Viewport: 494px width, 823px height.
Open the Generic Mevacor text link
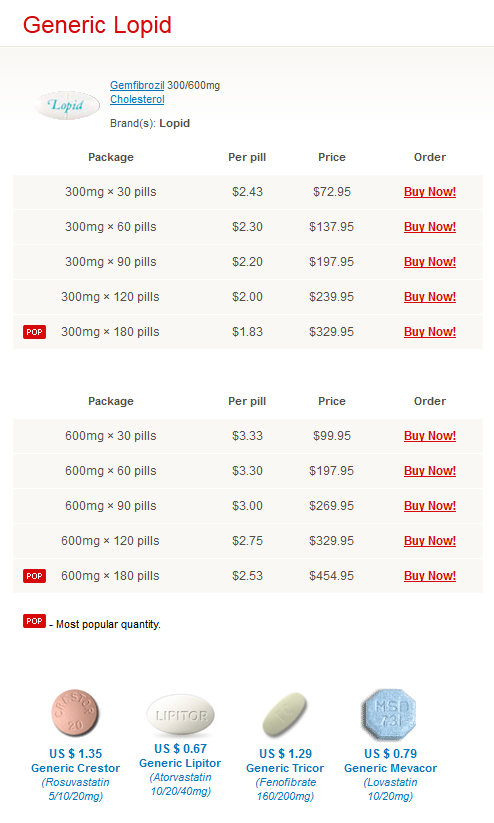[391, 768]
